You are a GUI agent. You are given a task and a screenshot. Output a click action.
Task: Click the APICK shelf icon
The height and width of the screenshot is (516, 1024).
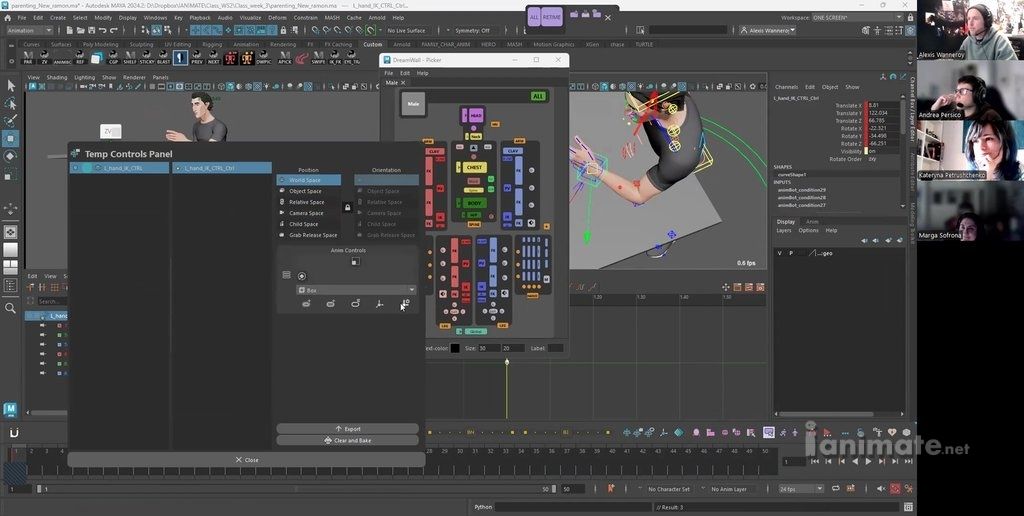click(285, 58)
